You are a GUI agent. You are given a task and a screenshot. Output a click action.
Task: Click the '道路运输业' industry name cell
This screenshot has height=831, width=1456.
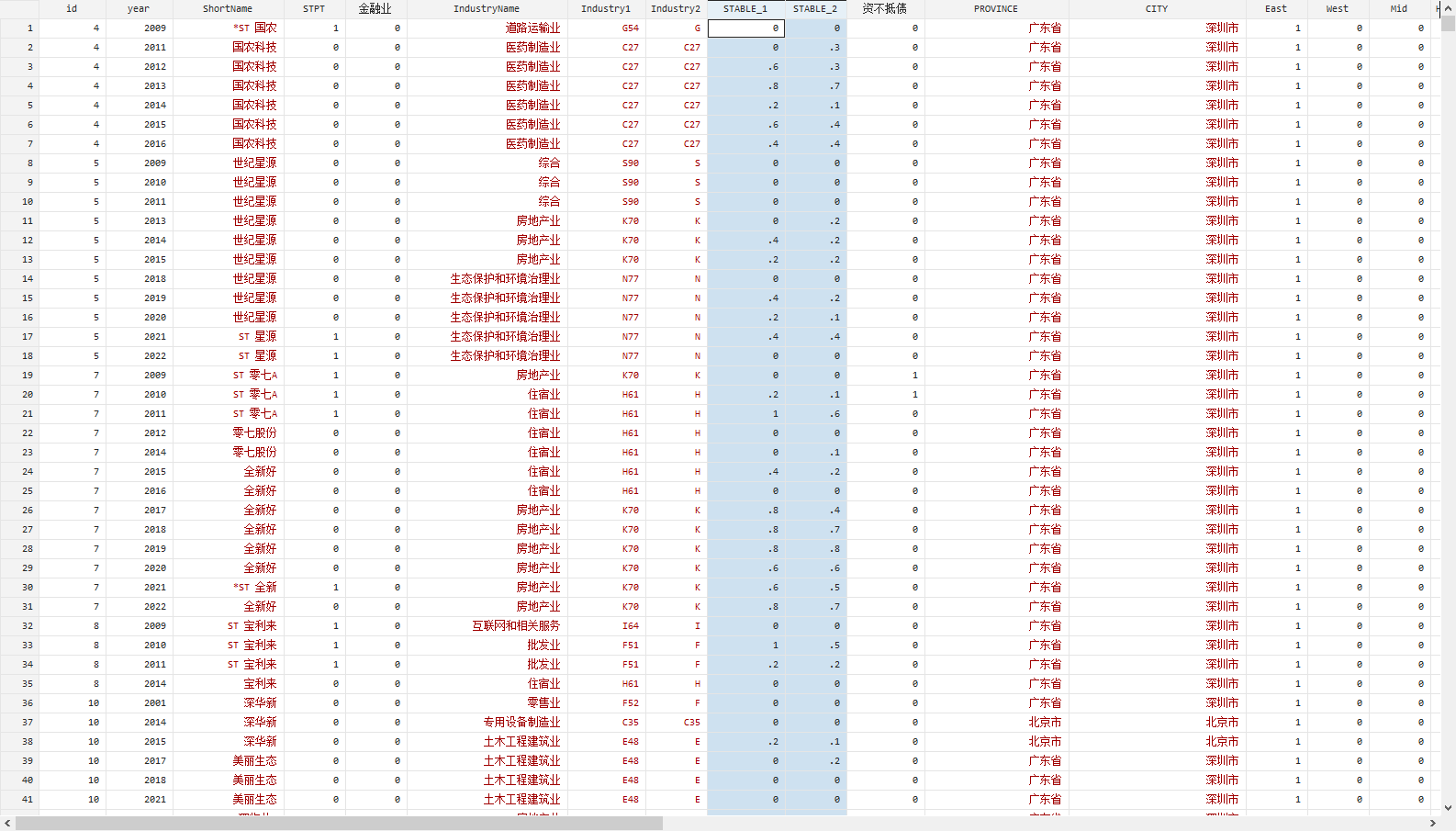tap(487, 28)
